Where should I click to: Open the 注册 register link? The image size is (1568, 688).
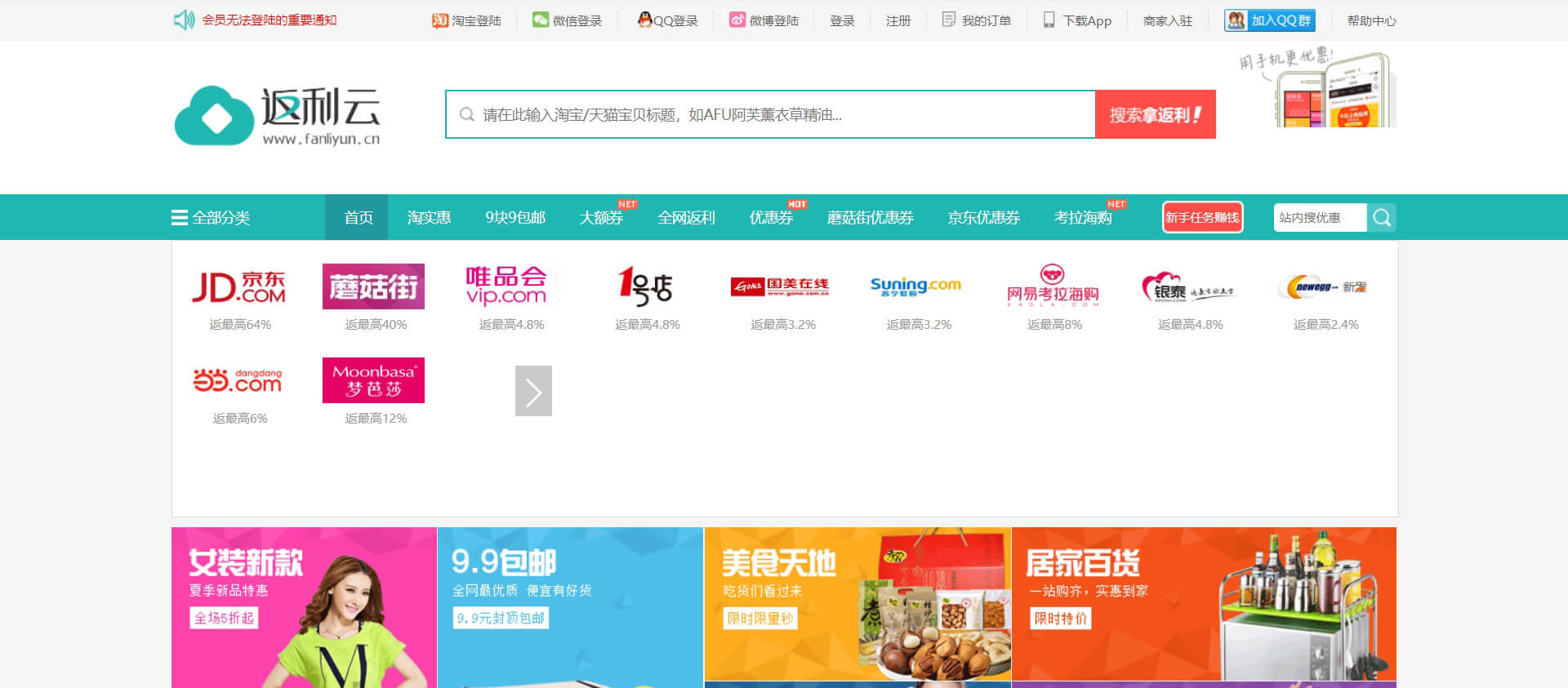(898, 20)
